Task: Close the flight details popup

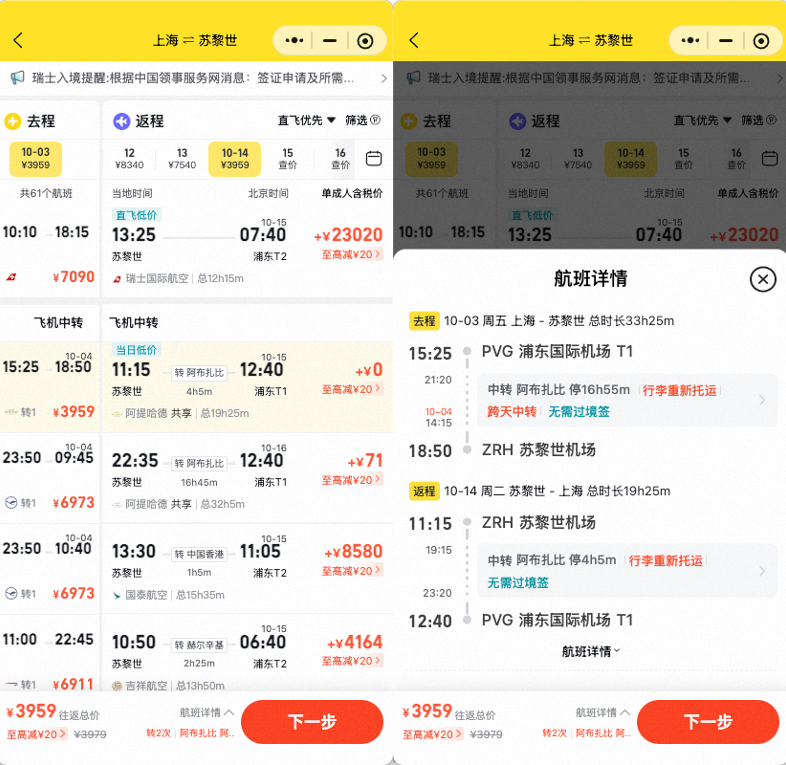Action: coord(763,279)
